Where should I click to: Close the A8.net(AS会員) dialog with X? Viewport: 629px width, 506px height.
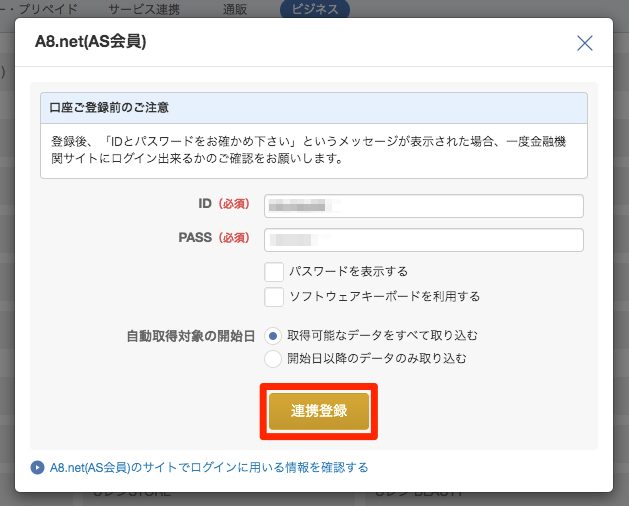point(584,43)
